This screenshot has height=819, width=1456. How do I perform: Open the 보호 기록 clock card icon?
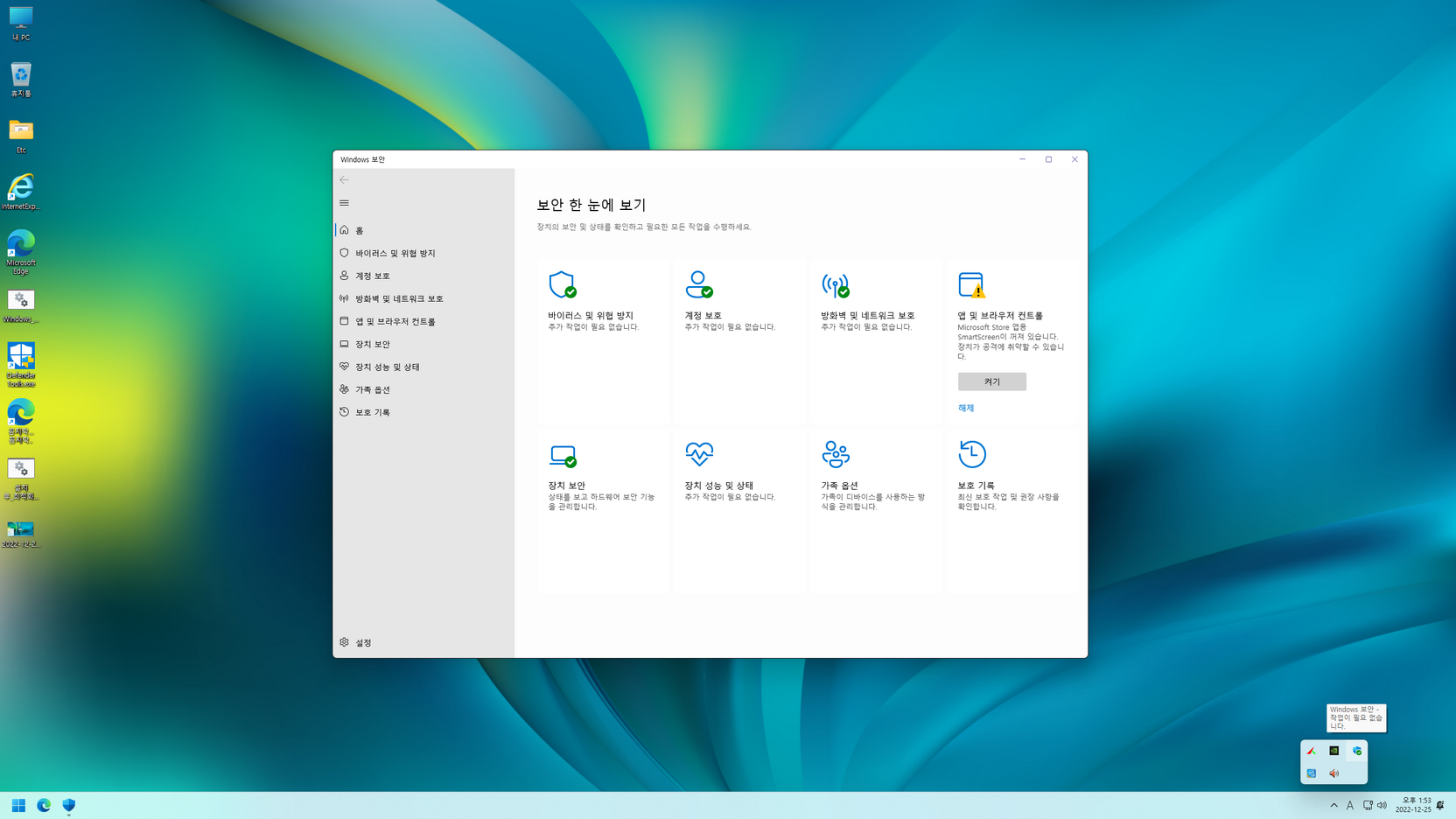pyautogui.click(x=971, y=454)
